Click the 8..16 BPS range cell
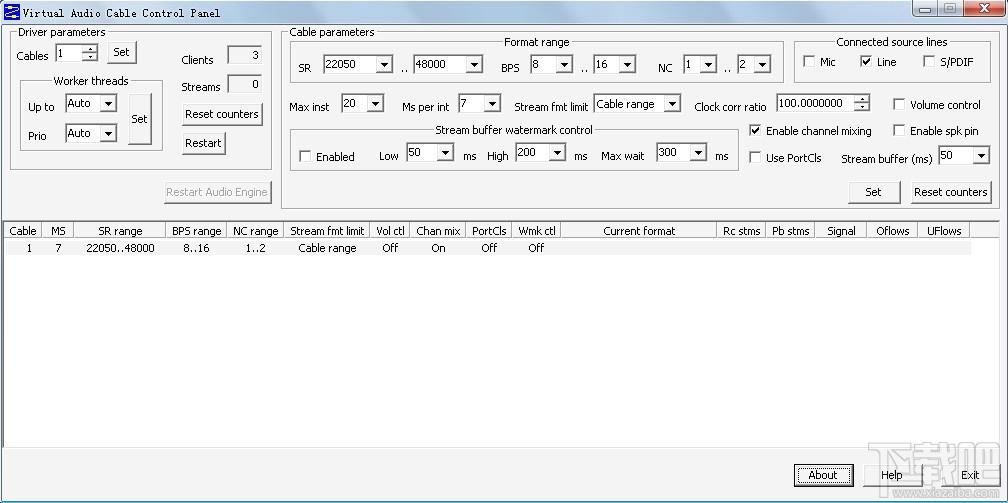Image resolution: width=1008 pixels, height=503 pixels. point(196,248)
